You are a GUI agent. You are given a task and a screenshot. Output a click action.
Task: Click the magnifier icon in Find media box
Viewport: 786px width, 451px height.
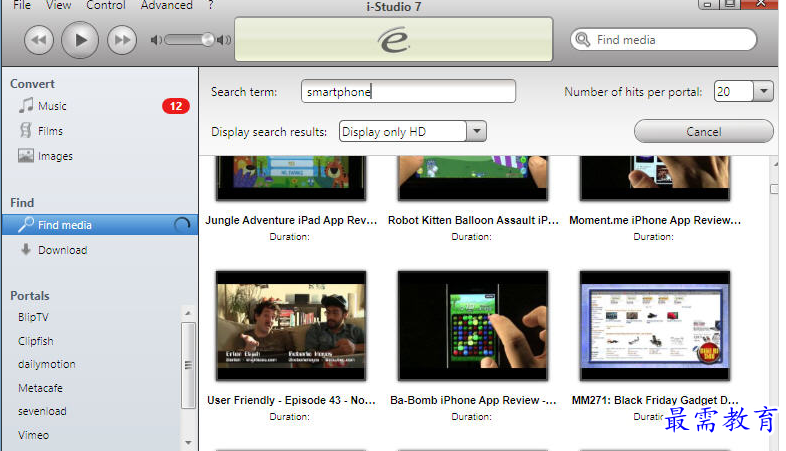click(x=582, y=39)
